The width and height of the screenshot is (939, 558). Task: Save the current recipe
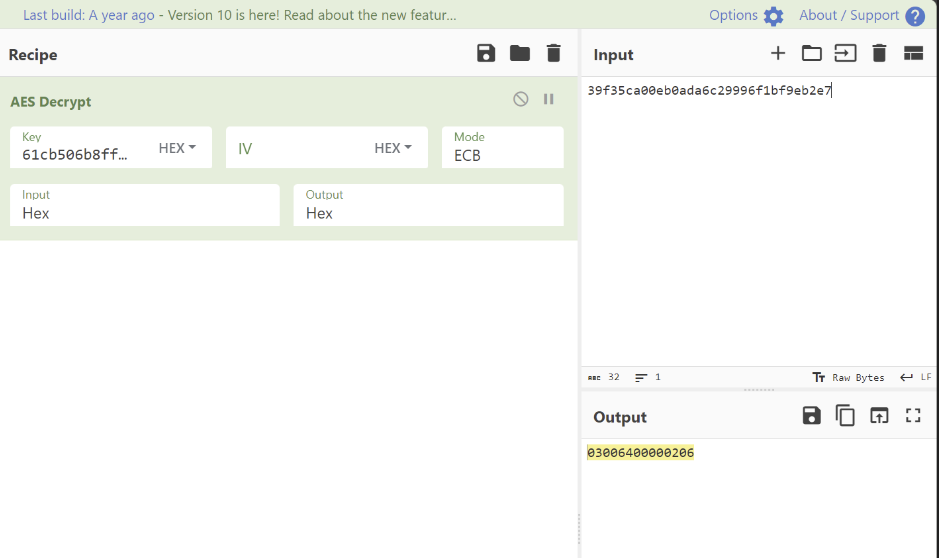pos(486,53)
